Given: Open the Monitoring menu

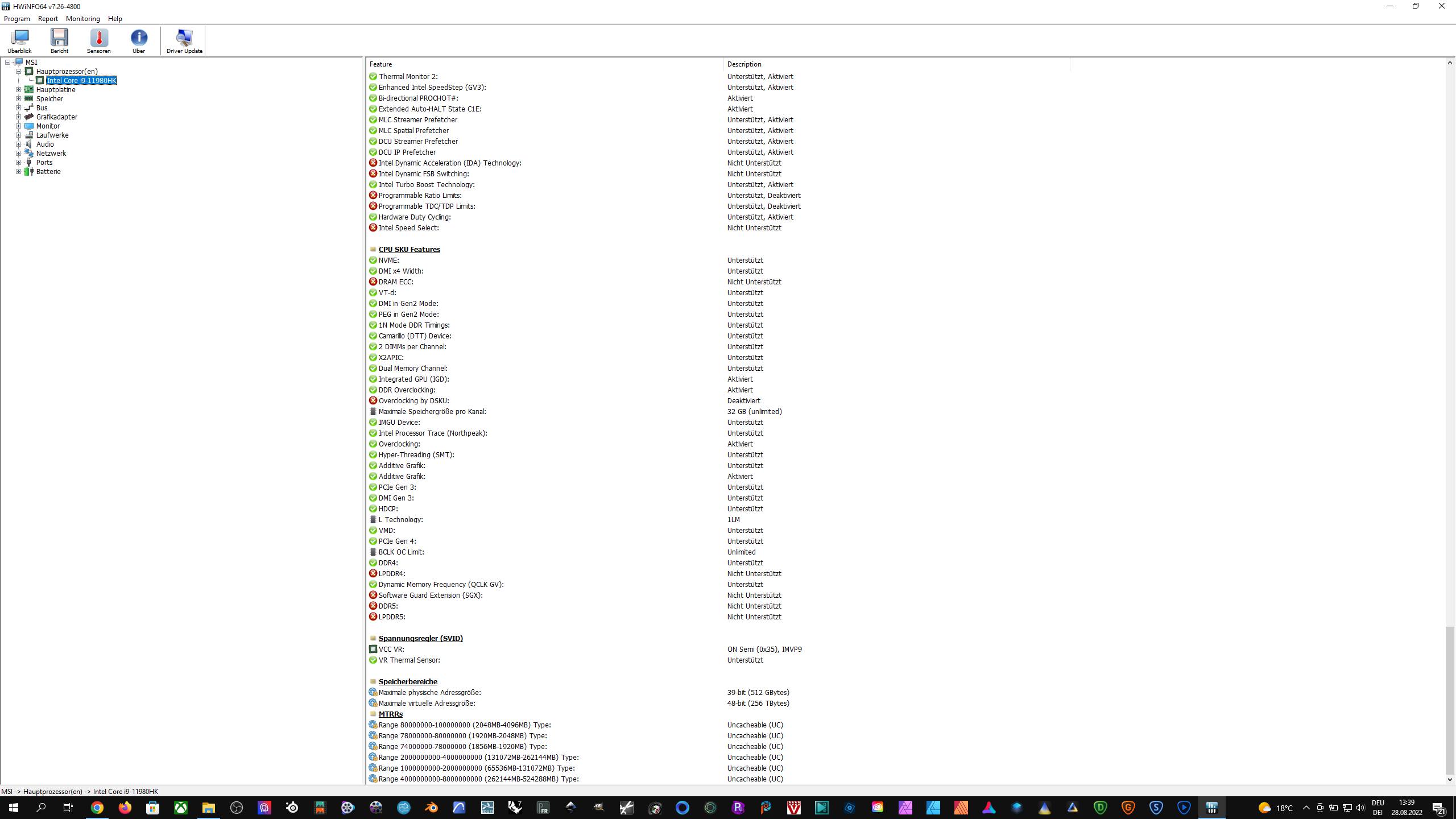Looking at the screenshot, I should point(82,19).
